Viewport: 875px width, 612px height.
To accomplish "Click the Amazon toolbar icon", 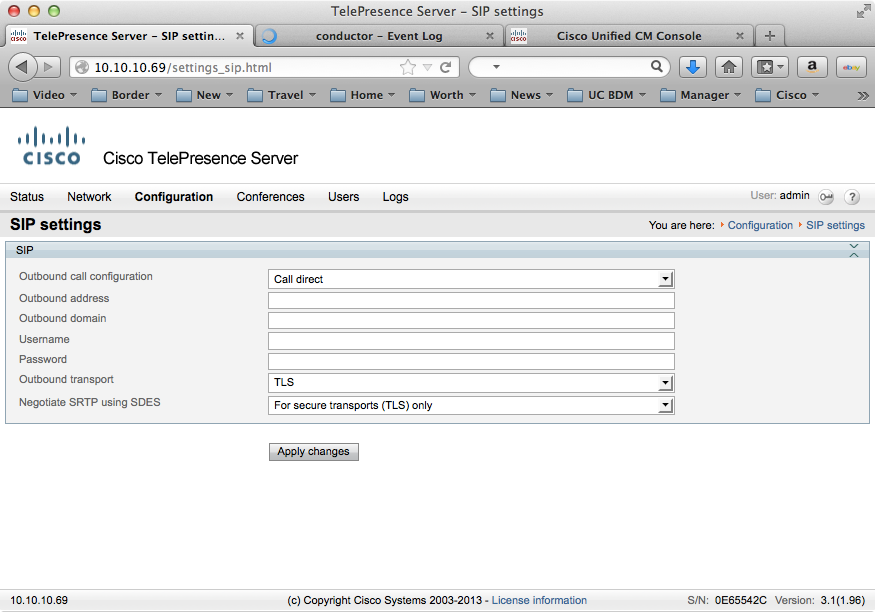I will (812, 67).
